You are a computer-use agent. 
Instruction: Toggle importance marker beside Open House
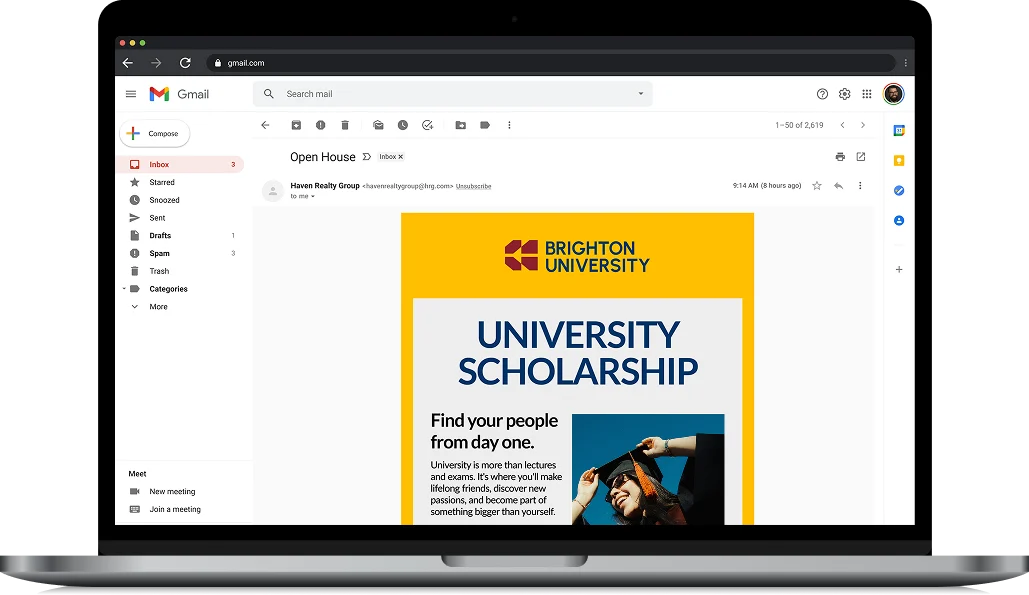tap(367, 157)
